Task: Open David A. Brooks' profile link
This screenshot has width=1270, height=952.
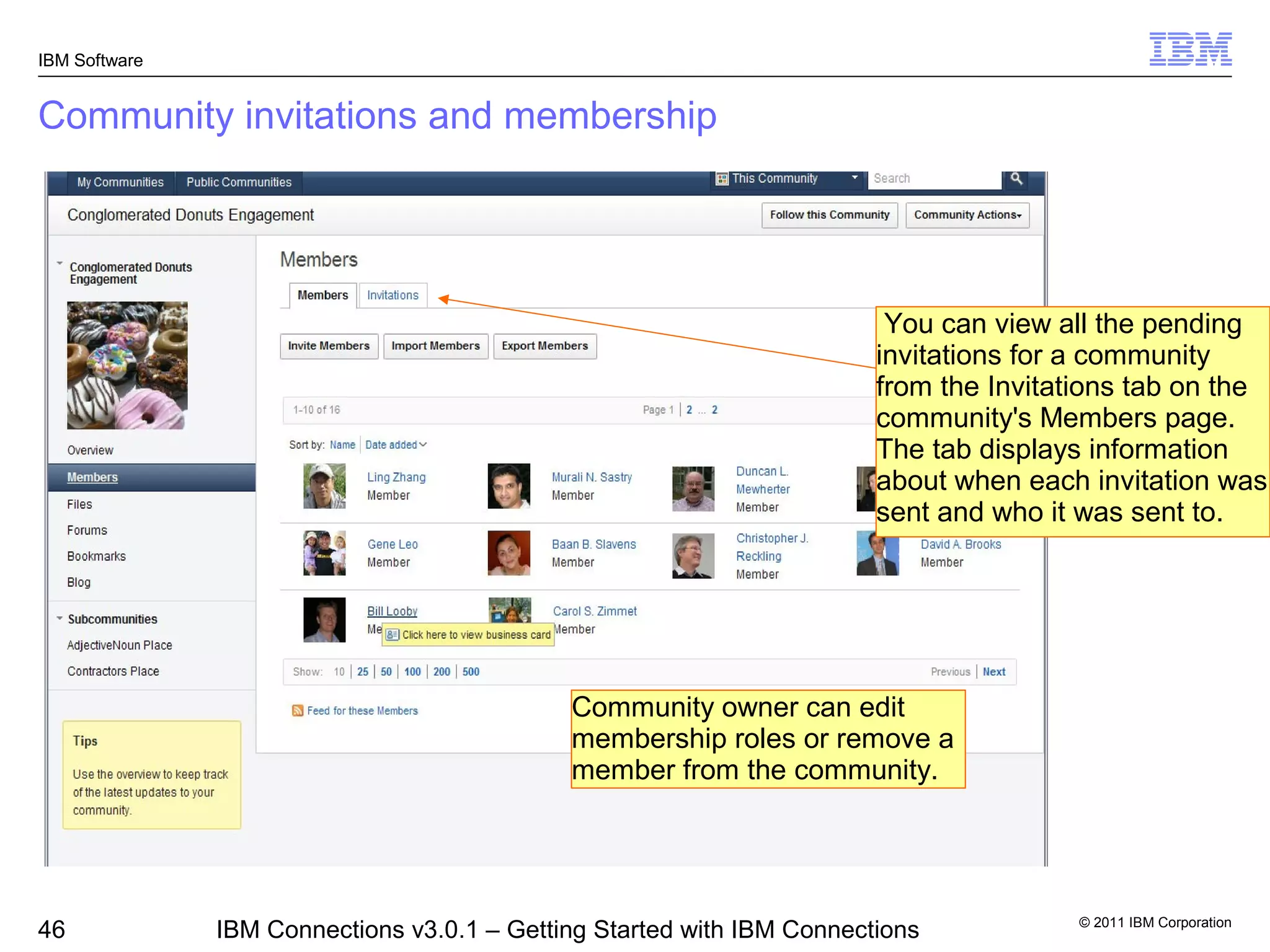Action: click(x=961, y=544)
